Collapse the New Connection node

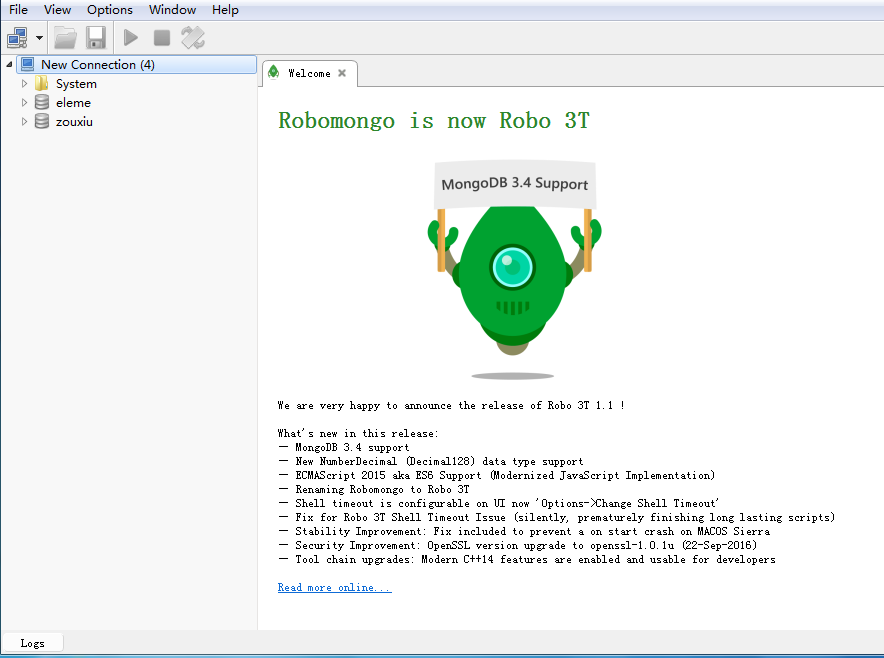pyautogui.click(x=7, y=63)
